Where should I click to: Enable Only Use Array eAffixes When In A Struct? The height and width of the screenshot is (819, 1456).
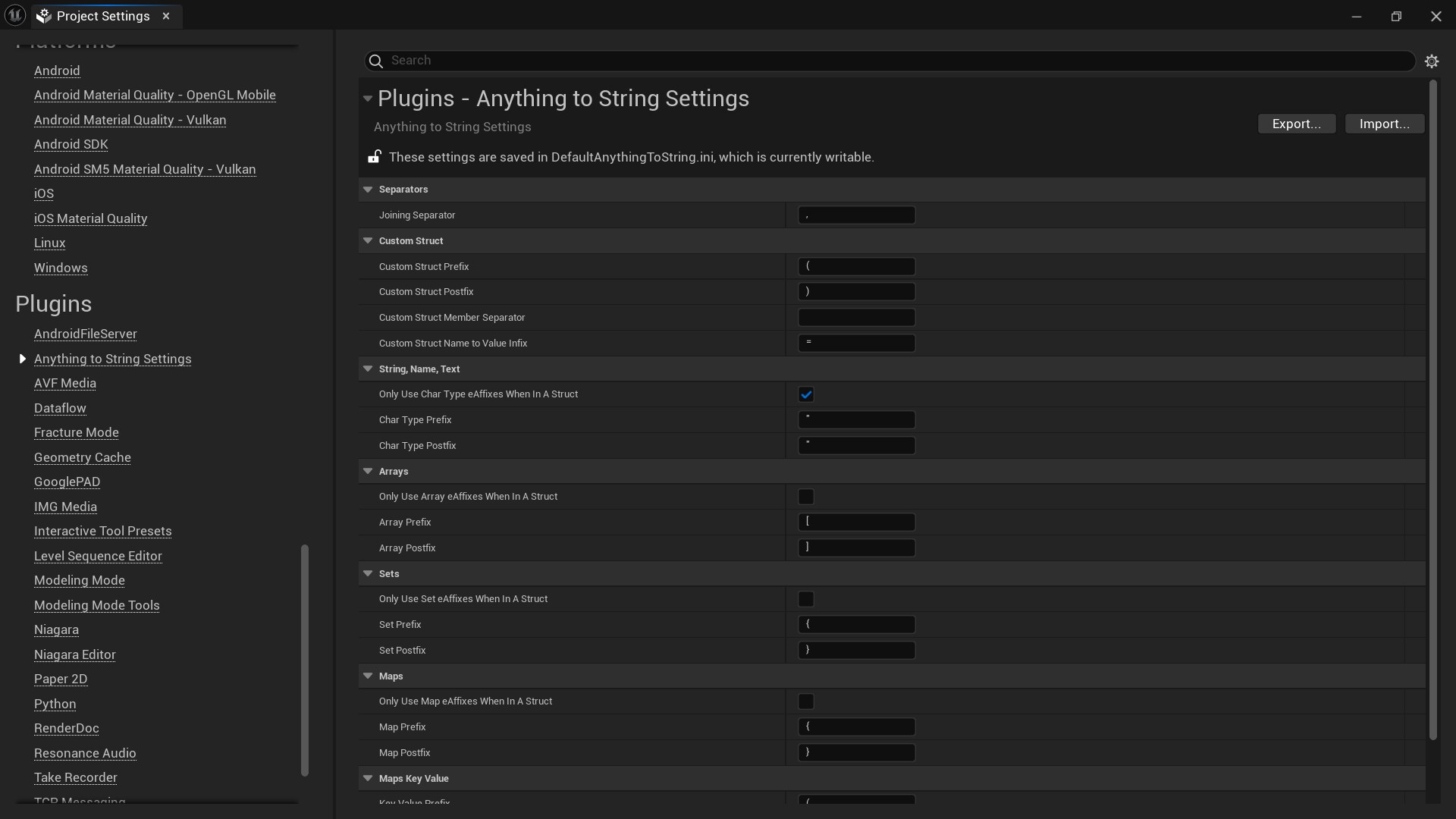pyautogui.click(x=806, y=497)
